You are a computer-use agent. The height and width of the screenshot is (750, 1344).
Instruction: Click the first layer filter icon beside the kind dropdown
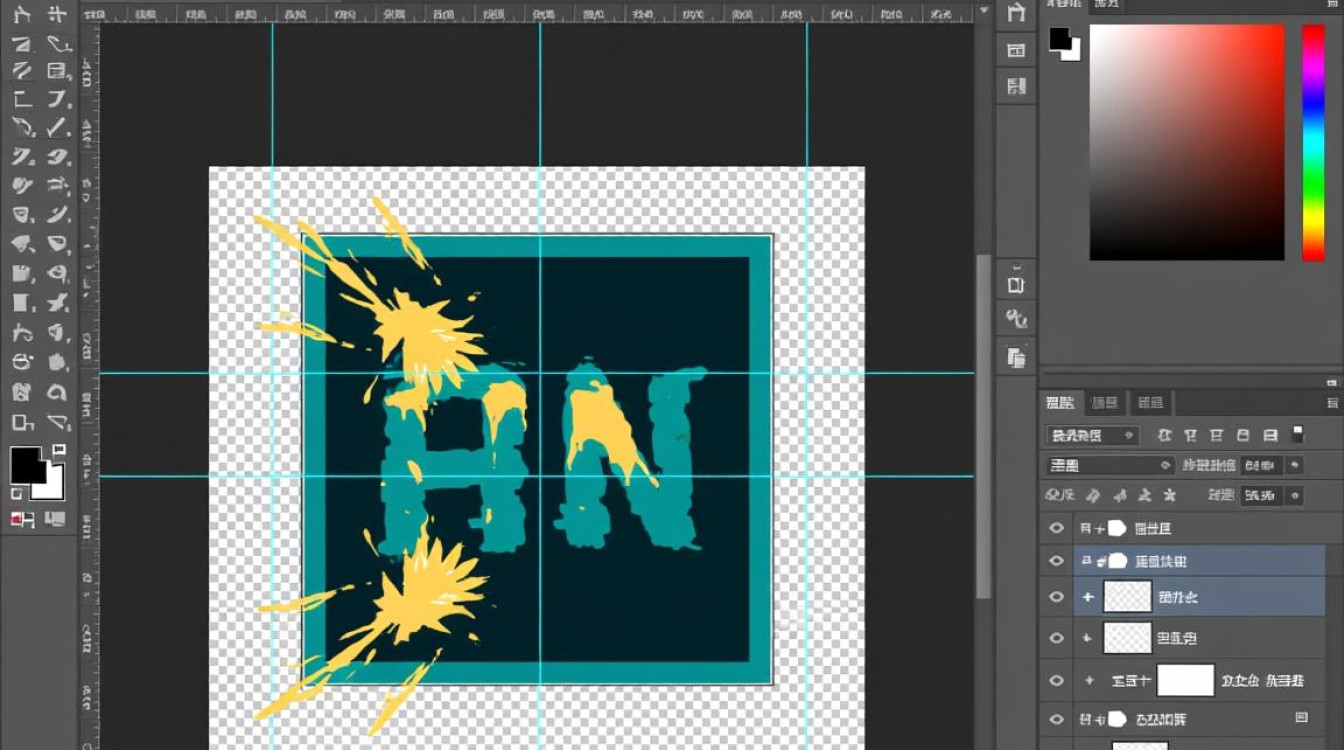[x=1165, y=436]
